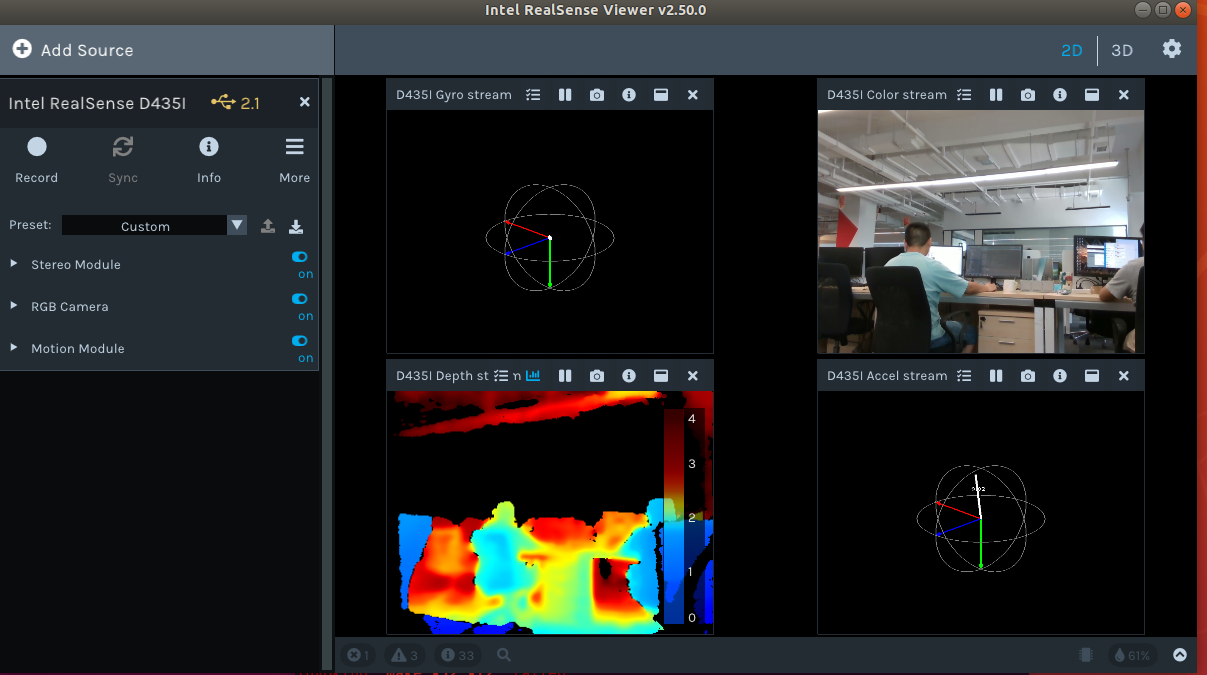This screenshot has height=675, width=1207.
Task: Turn off the RGB Camera toggle
Action: tap(300, 299)
